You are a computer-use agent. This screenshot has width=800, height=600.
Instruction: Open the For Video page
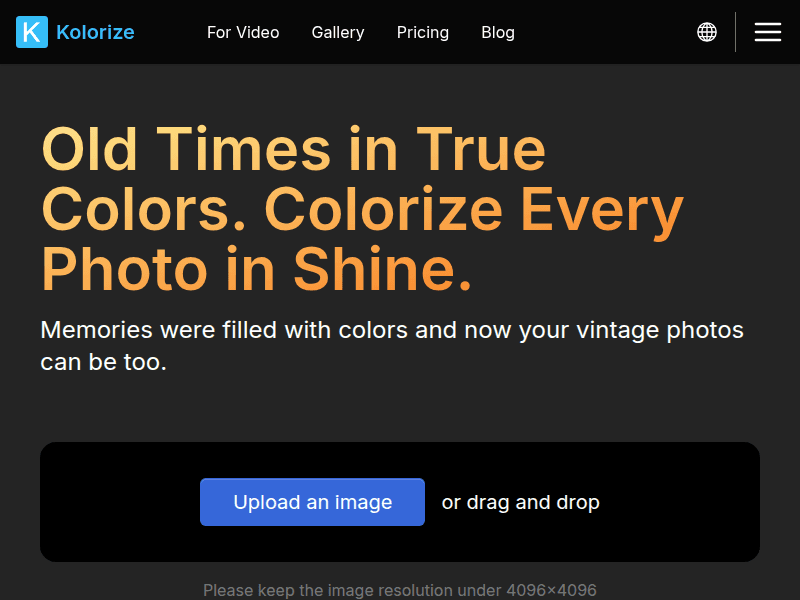point(243,33)
